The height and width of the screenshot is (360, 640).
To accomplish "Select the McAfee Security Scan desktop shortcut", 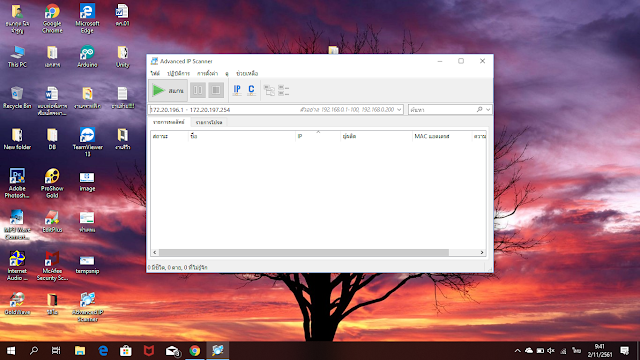I will [52, 265].
